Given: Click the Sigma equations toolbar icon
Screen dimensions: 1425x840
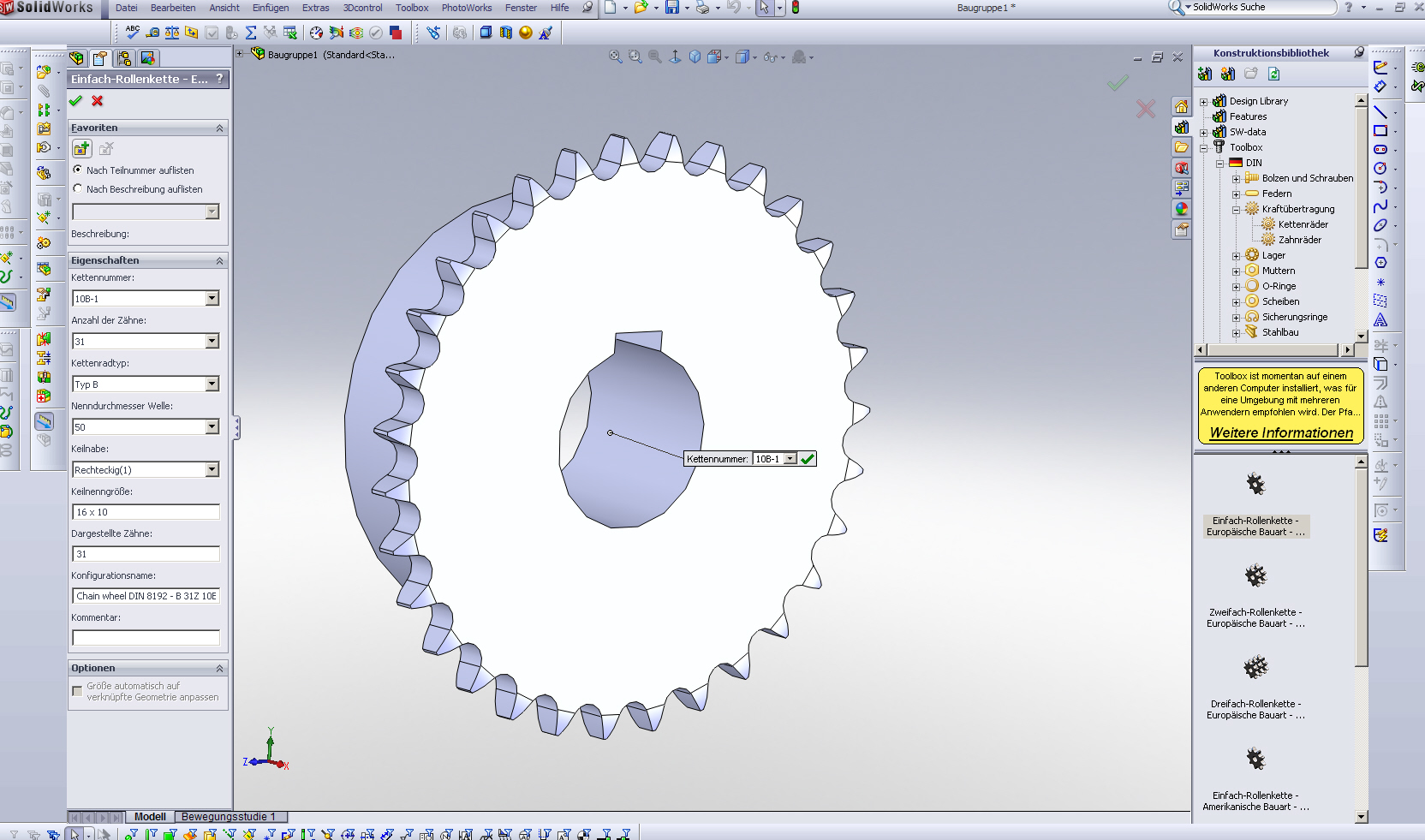Looking at the screenshot, I should pos(251,33).
